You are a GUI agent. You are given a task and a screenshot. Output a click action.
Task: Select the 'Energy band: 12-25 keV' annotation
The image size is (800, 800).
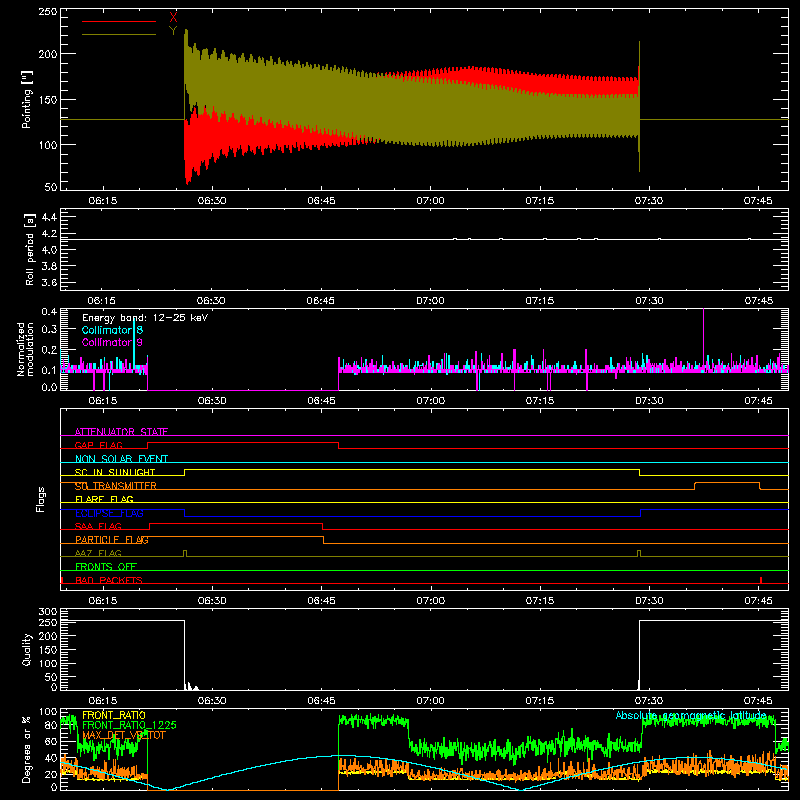pos(145,318)
